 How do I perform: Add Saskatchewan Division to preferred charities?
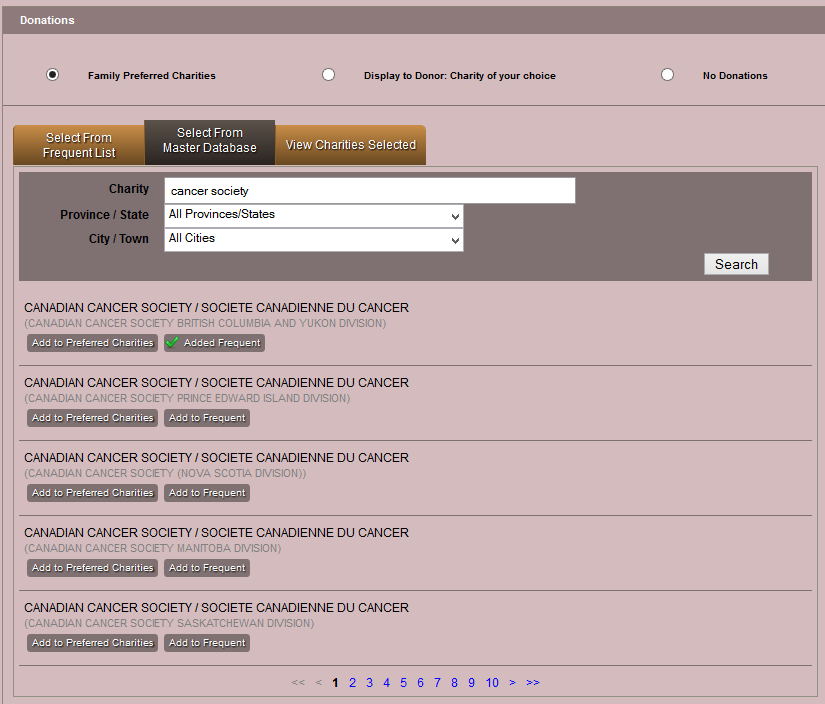pyautogui.click(x=93, y=643)
